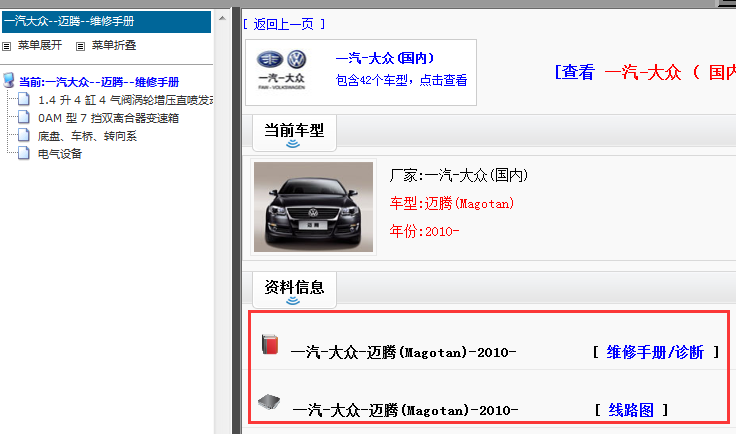736x434 pixels.
Task: Open root node 当前:一汽大众--迈腾--维修手册
Action: pyautogui.click(x=99, y=82)
